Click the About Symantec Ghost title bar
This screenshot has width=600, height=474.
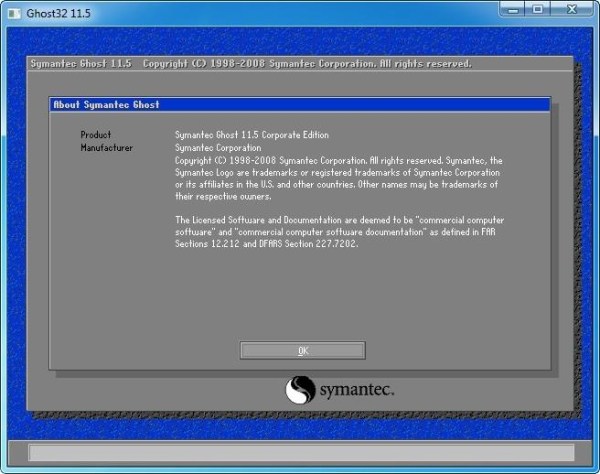point(300,104)
